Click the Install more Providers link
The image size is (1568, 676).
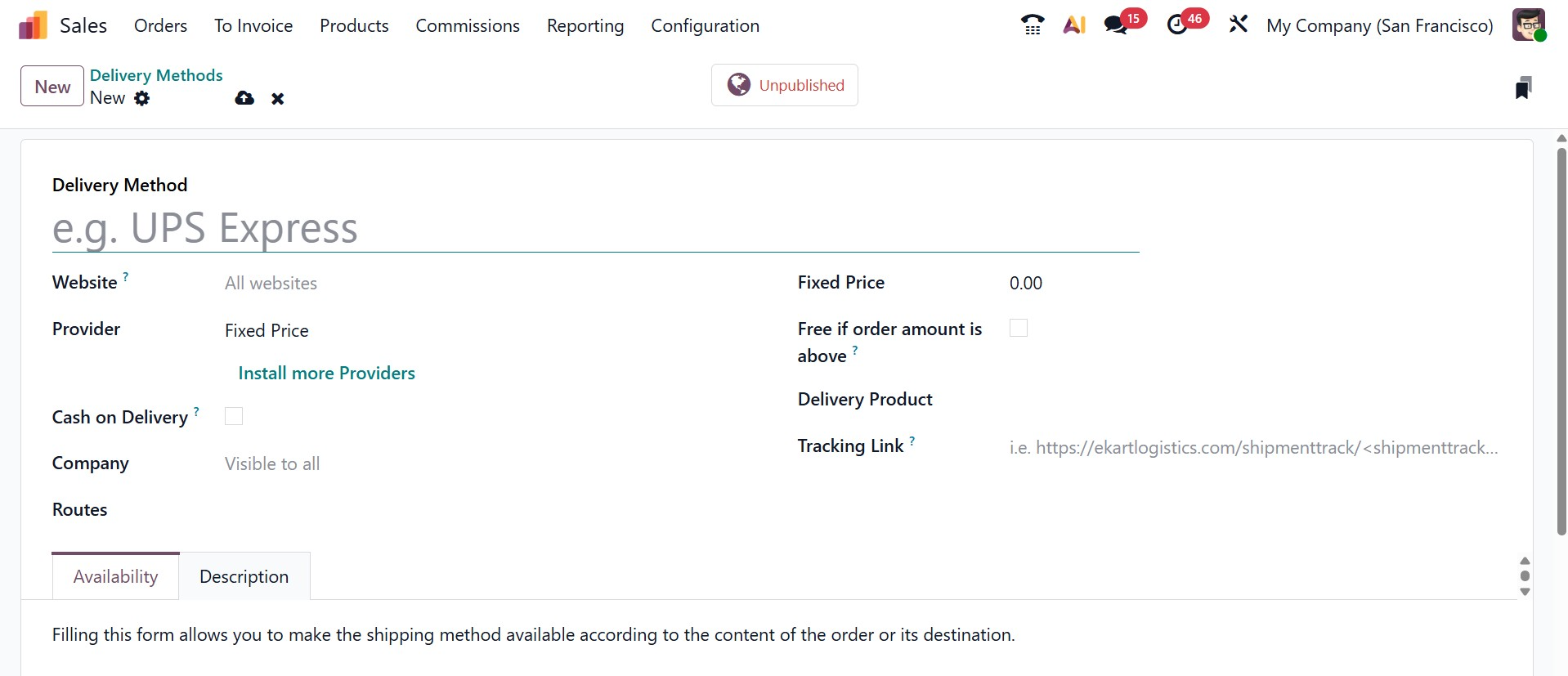tap(326, 374)
